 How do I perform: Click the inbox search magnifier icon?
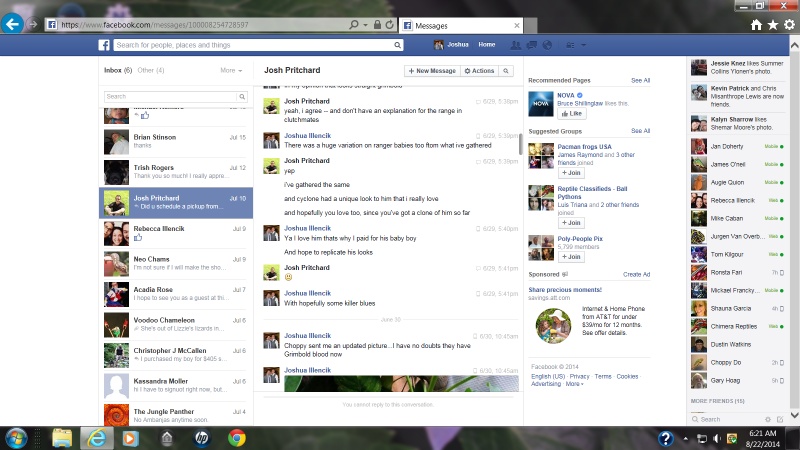click(242, 96)
